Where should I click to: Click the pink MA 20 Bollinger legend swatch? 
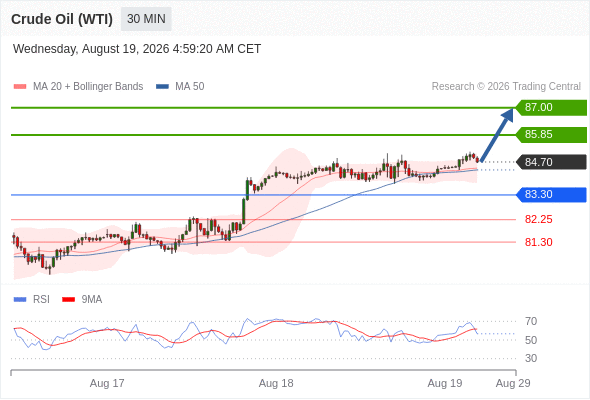coord(20,87)
